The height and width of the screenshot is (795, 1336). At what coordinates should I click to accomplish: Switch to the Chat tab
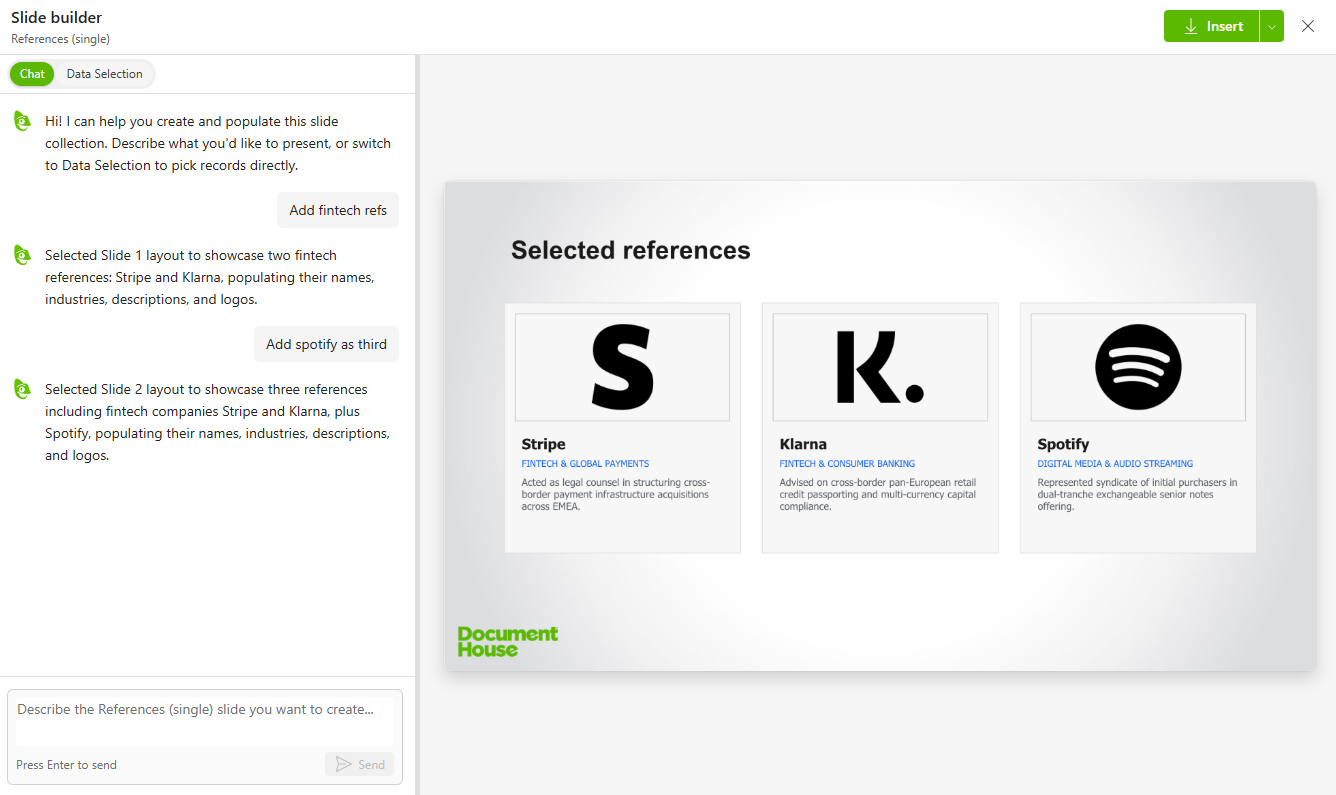click(32, 74)
